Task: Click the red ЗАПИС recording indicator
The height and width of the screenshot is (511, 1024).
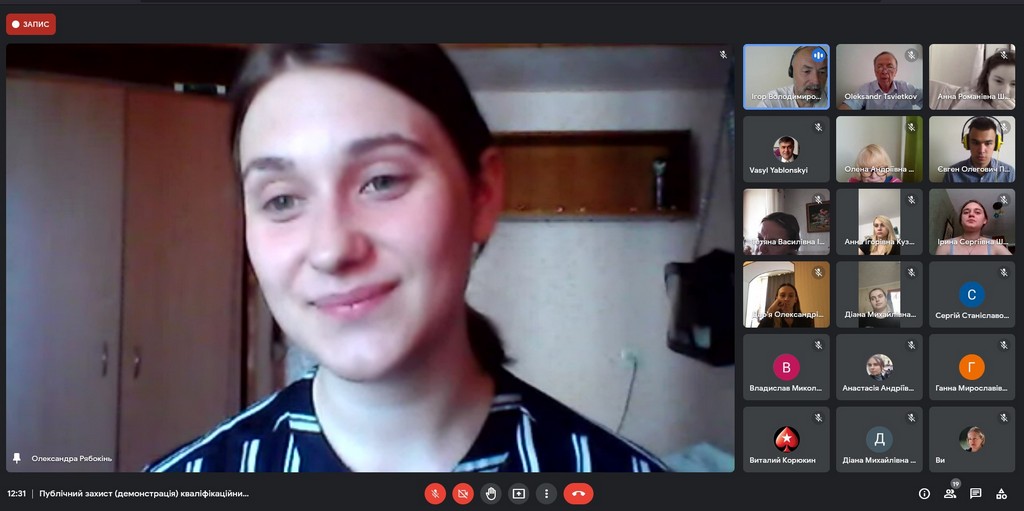Action: click(31, 24)
